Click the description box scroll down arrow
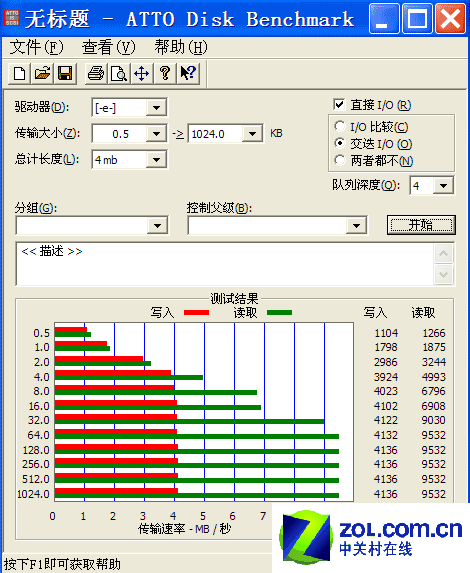This screenshot has height=573, width=470. click(444, 274)
